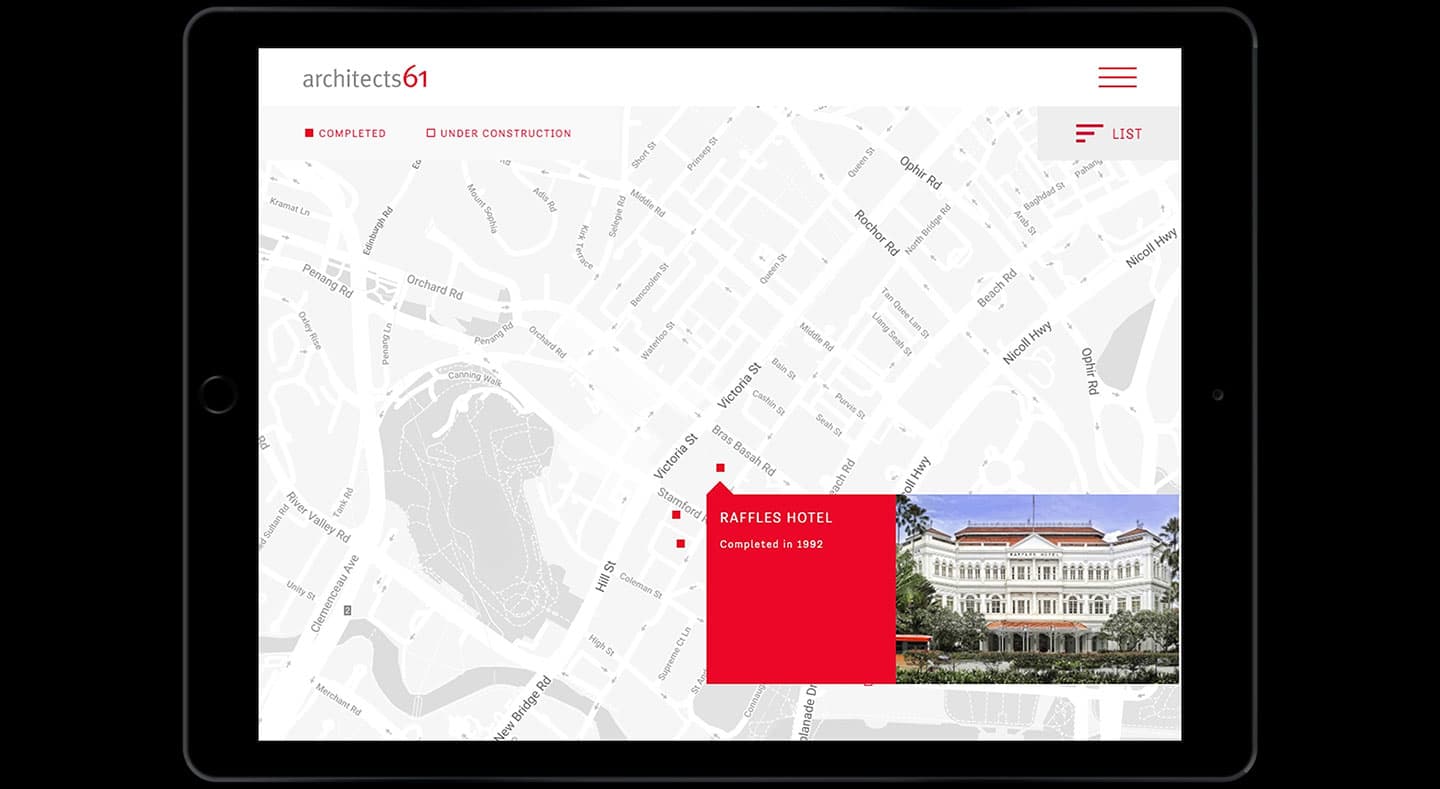Image resolution: width=1440 pixels, height=789 pixels.
Task: Click the 'Tank Rd' map label
Action: point(343,503)
